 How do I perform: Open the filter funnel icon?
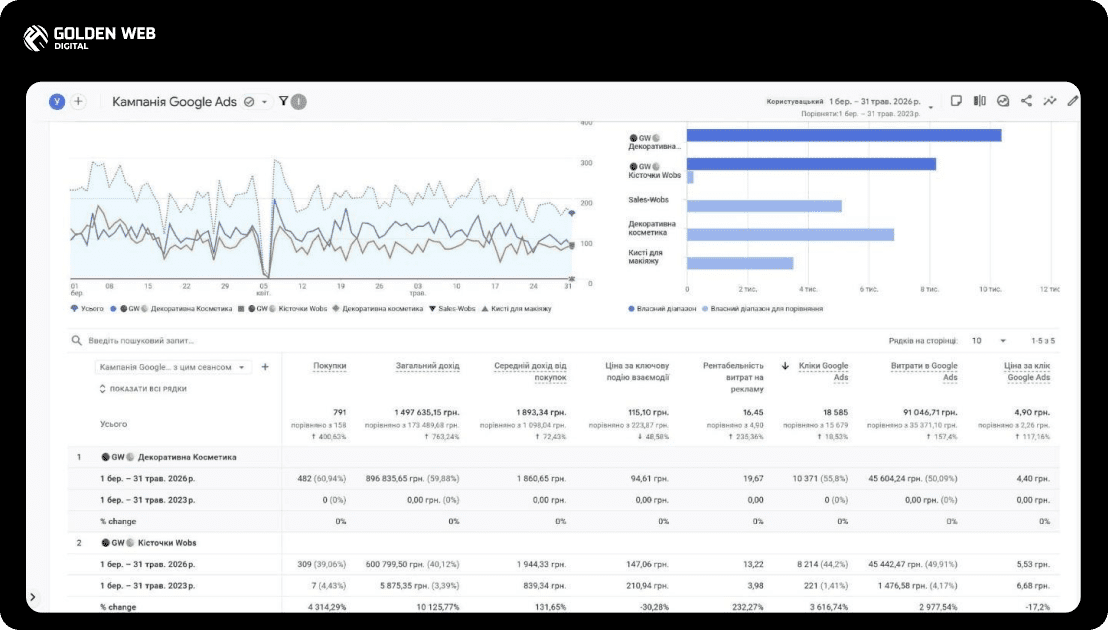(x=283, y=101)
